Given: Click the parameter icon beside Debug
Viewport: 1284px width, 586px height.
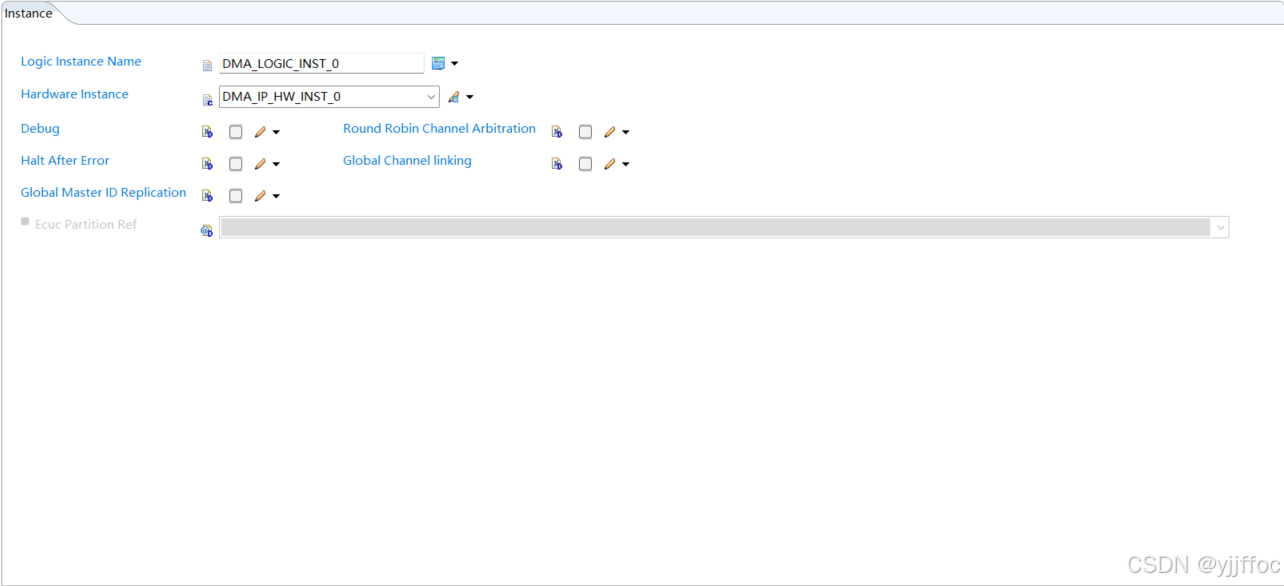Looking at the screenshot, I should click(x=208, y=131).
